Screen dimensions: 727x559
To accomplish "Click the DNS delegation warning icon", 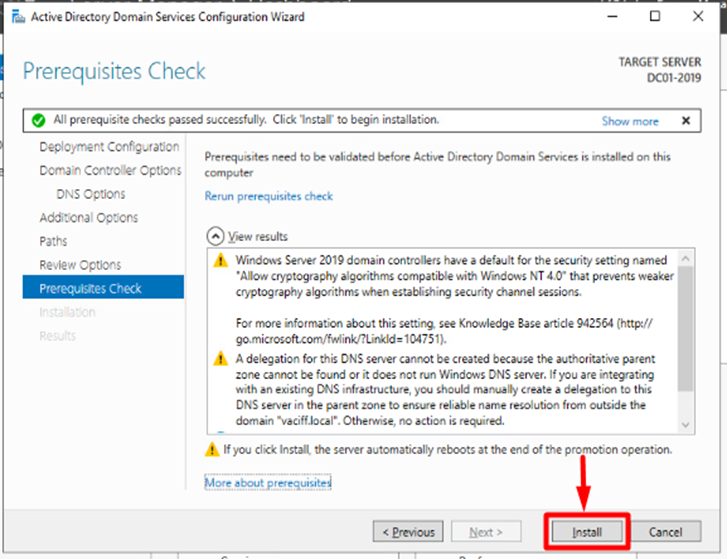I will (x=221, y=358).
